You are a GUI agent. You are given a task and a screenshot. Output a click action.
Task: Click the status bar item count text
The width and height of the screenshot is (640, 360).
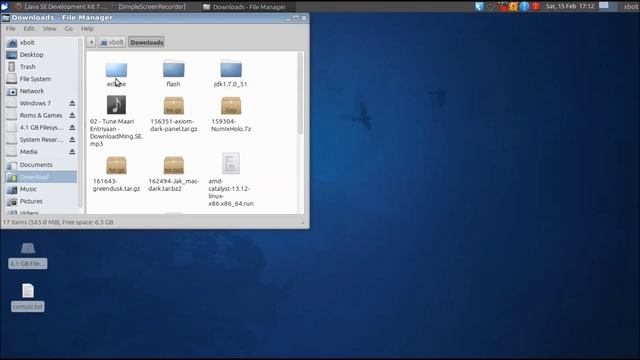[x=58, y=222]
